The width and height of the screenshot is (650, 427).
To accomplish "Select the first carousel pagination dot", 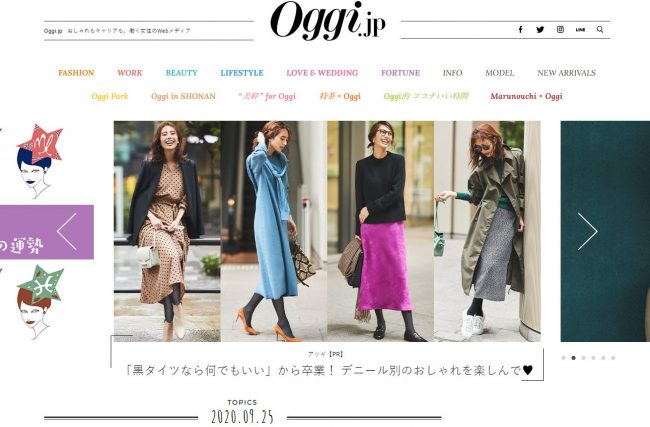I will click(563, 358).
